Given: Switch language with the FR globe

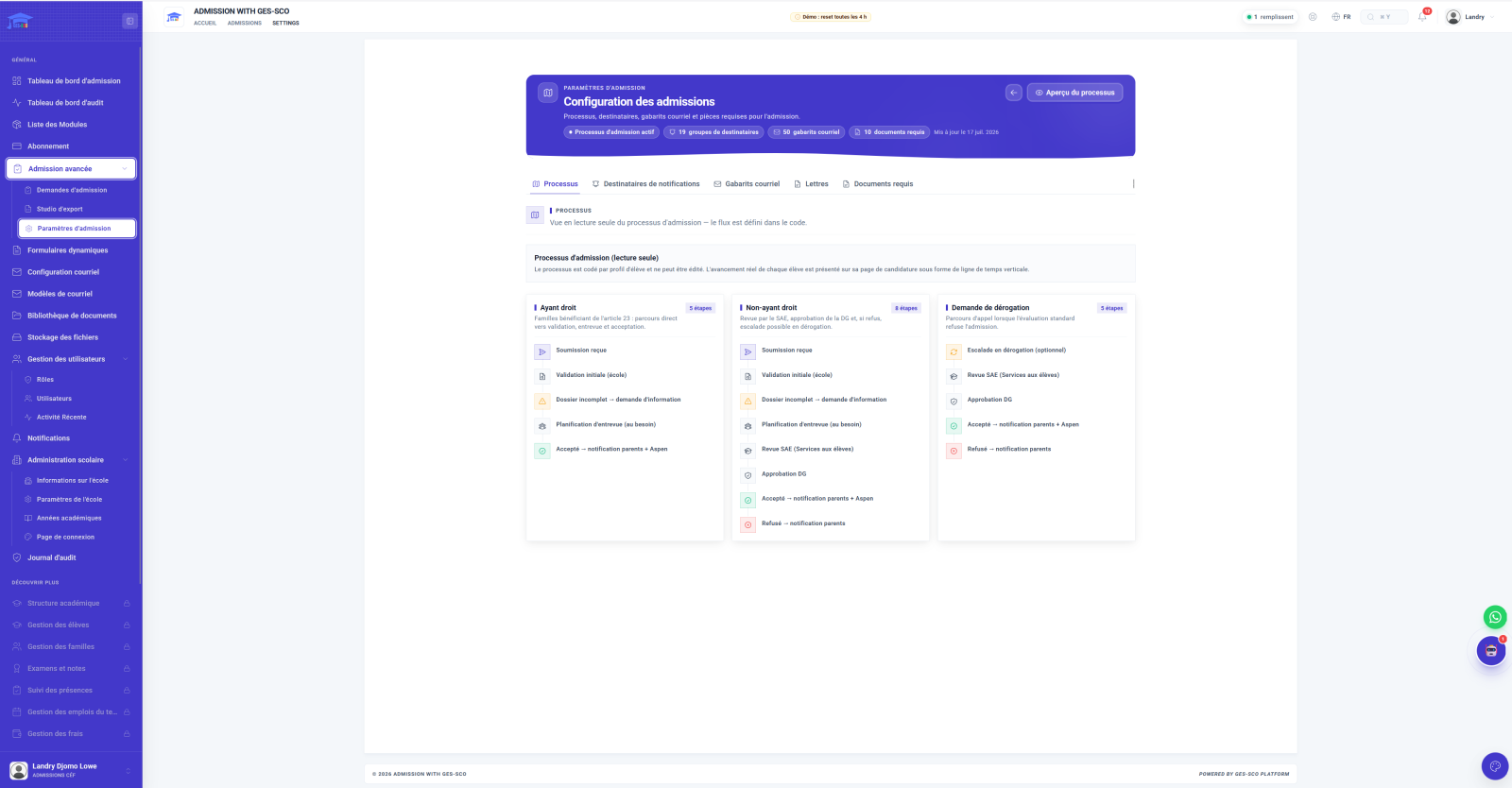Looking at the screenshot, I should tap(1341, 17).
